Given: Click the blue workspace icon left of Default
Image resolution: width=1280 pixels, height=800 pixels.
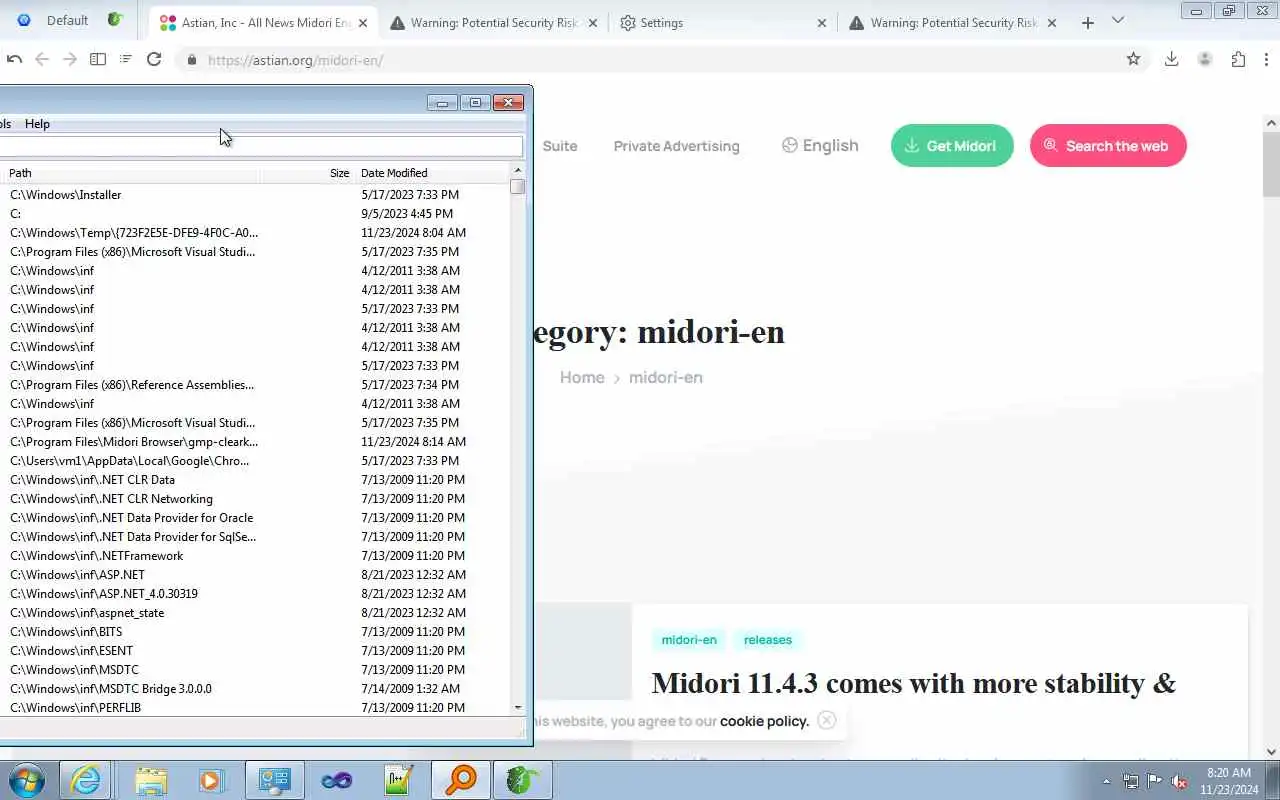Looking at the screenshot, I should [24, 20].
